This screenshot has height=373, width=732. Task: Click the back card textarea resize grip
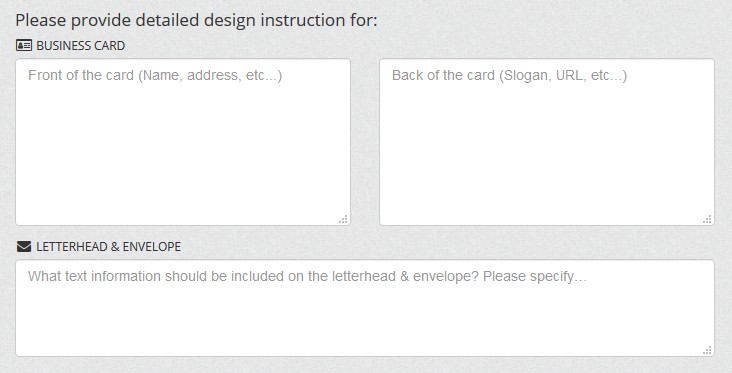(708, 219)
